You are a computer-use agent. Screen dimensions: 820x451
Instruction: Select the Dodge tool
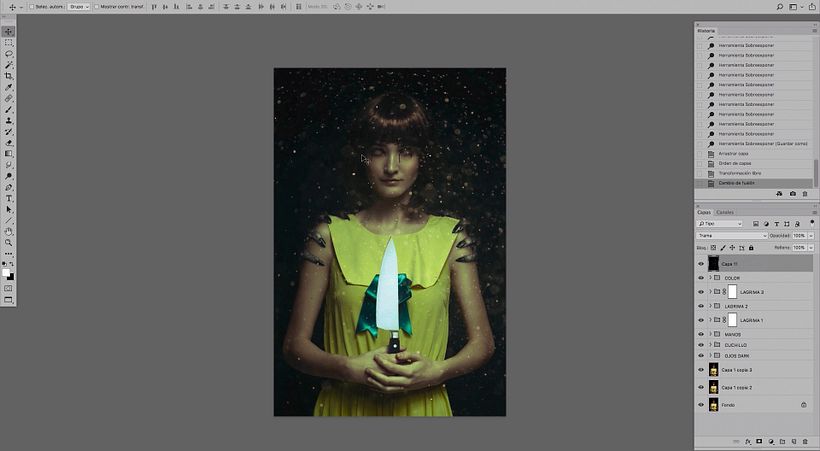[x=8, y=176]
